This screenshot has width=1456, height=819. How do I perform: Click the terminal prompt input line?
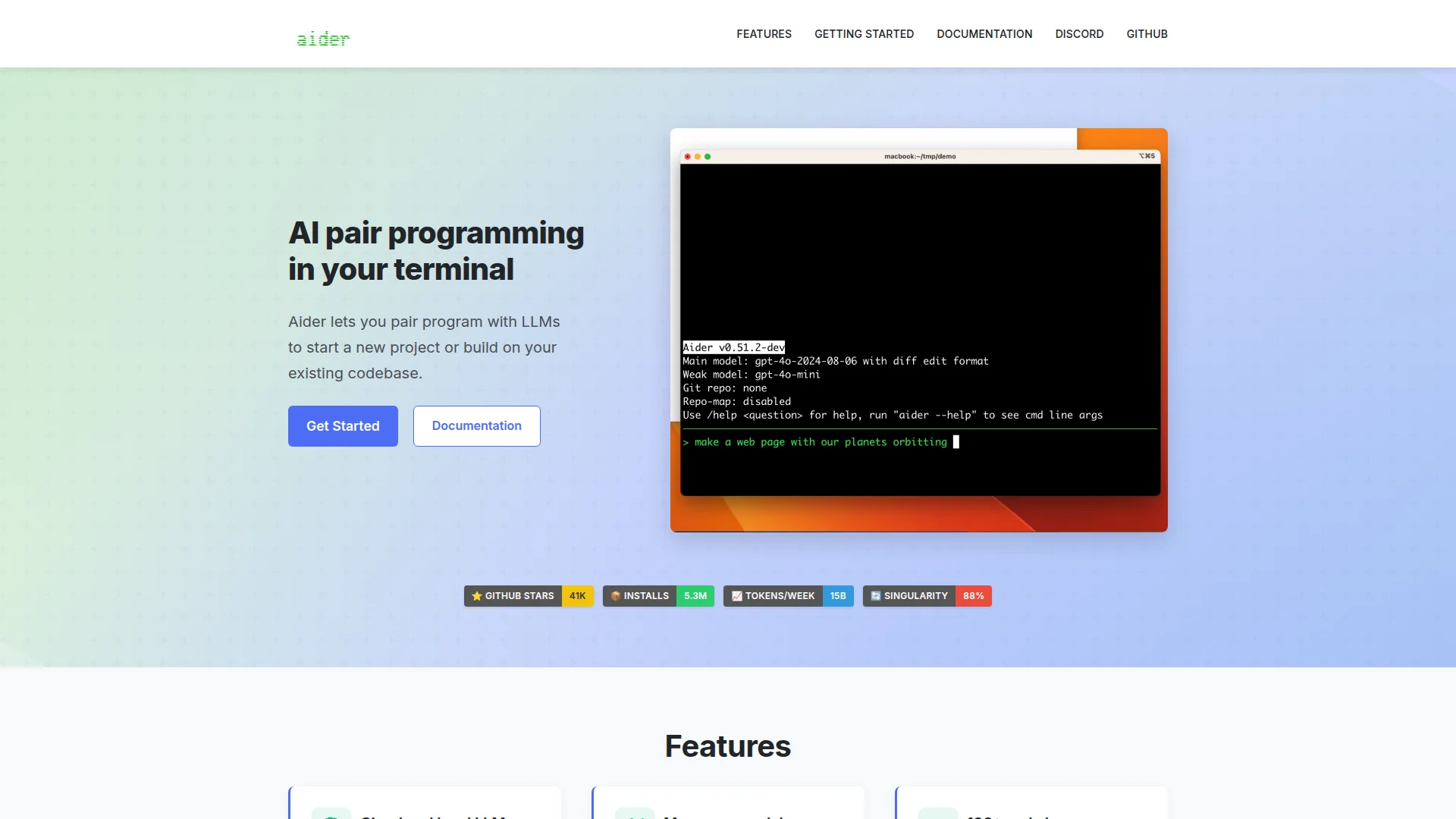[819, 442]
